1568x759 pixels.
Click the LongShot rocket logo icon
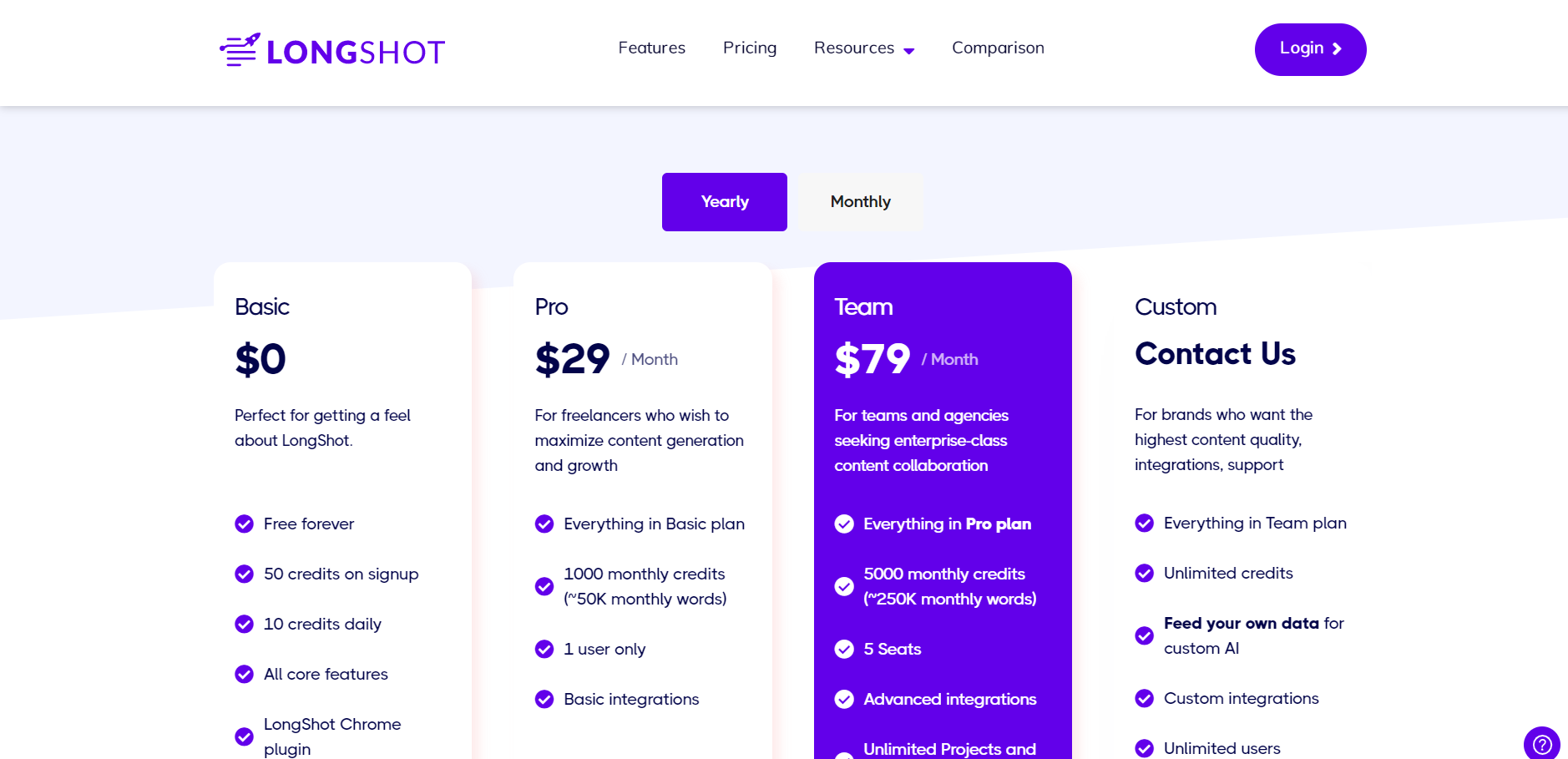(240, 50)
